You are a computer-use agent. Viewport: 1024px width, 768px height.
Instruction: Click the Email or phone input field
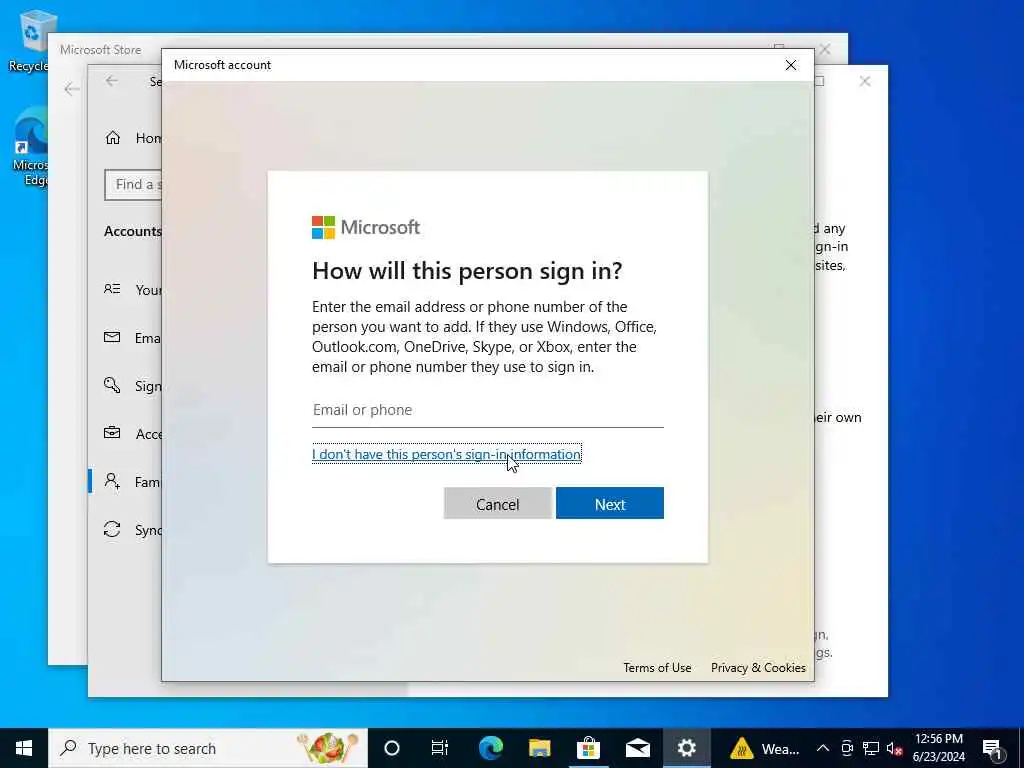(x=487, y=410)
